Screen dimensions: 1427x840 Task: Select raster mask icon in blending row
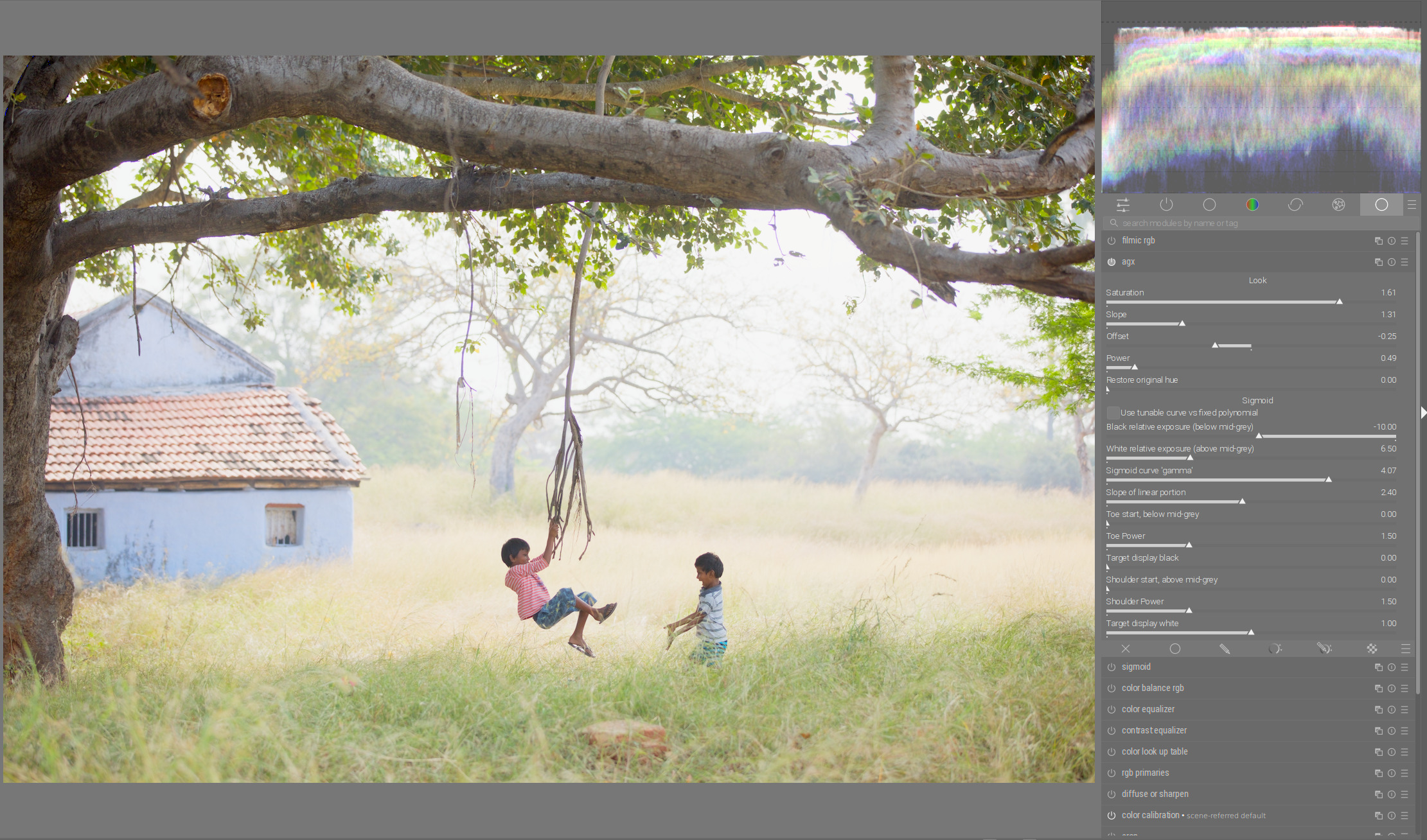point(1372,649)
